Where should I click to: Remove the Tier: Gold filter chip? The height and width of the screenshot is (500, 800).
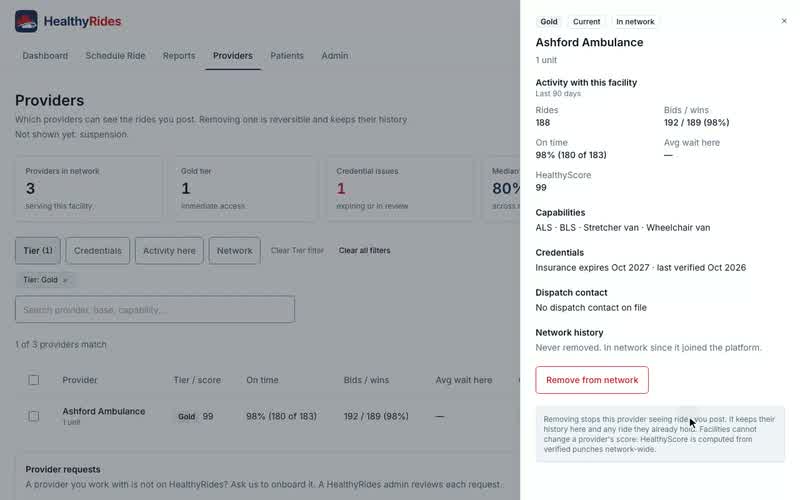[65, 280]
